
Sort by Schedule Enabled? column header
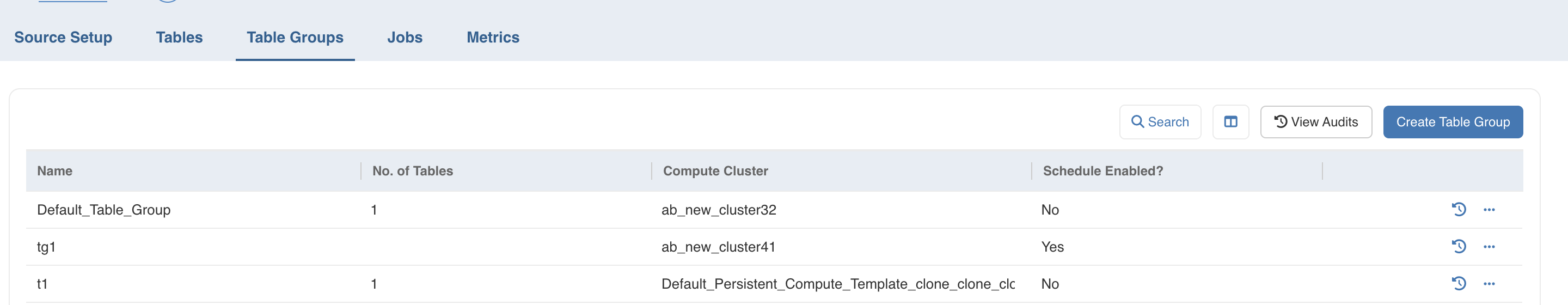1102,171
